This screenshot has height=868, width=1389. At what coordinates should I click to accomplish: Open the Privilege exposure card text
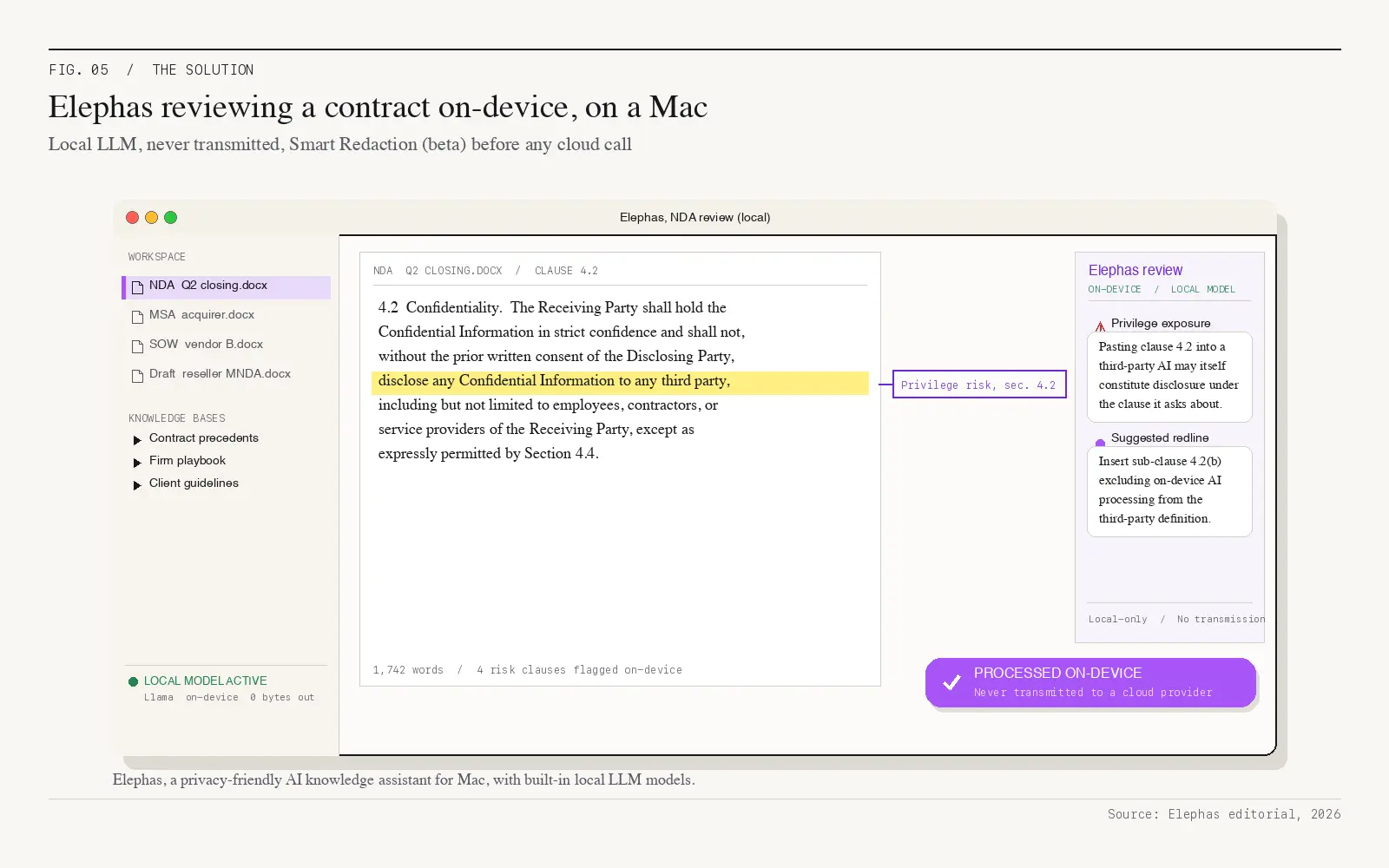click(1169, 376)
